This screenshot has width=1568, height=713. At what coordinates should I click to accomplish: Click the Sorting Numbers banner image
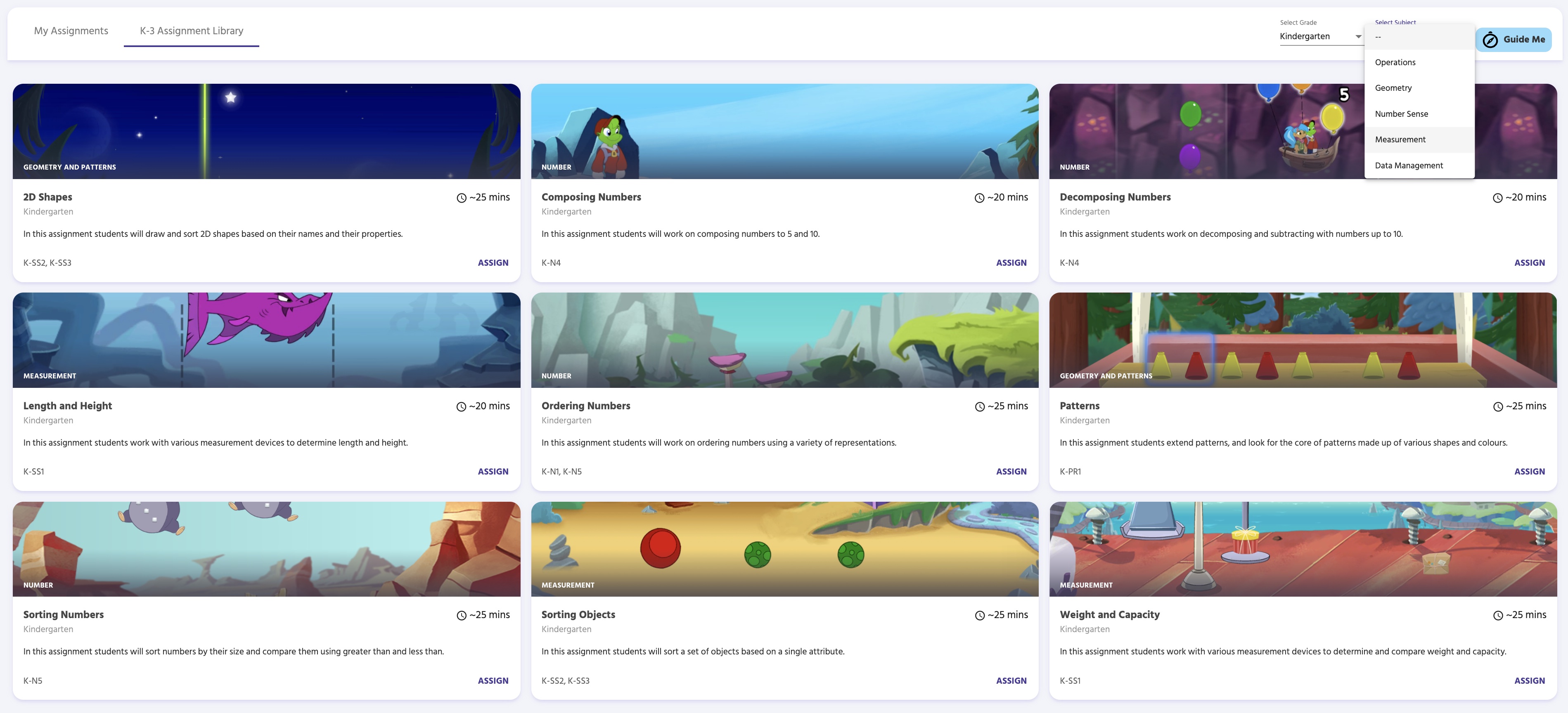click(266, 548)
